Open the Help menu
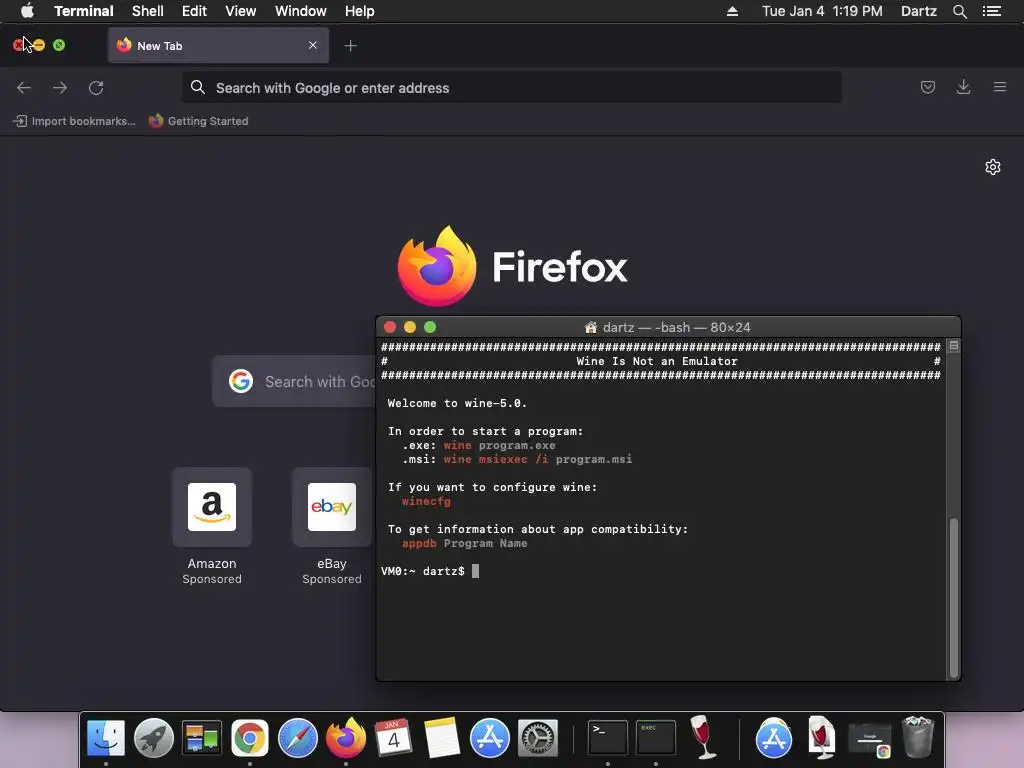The image size is (1024, 768). [359, 11]
